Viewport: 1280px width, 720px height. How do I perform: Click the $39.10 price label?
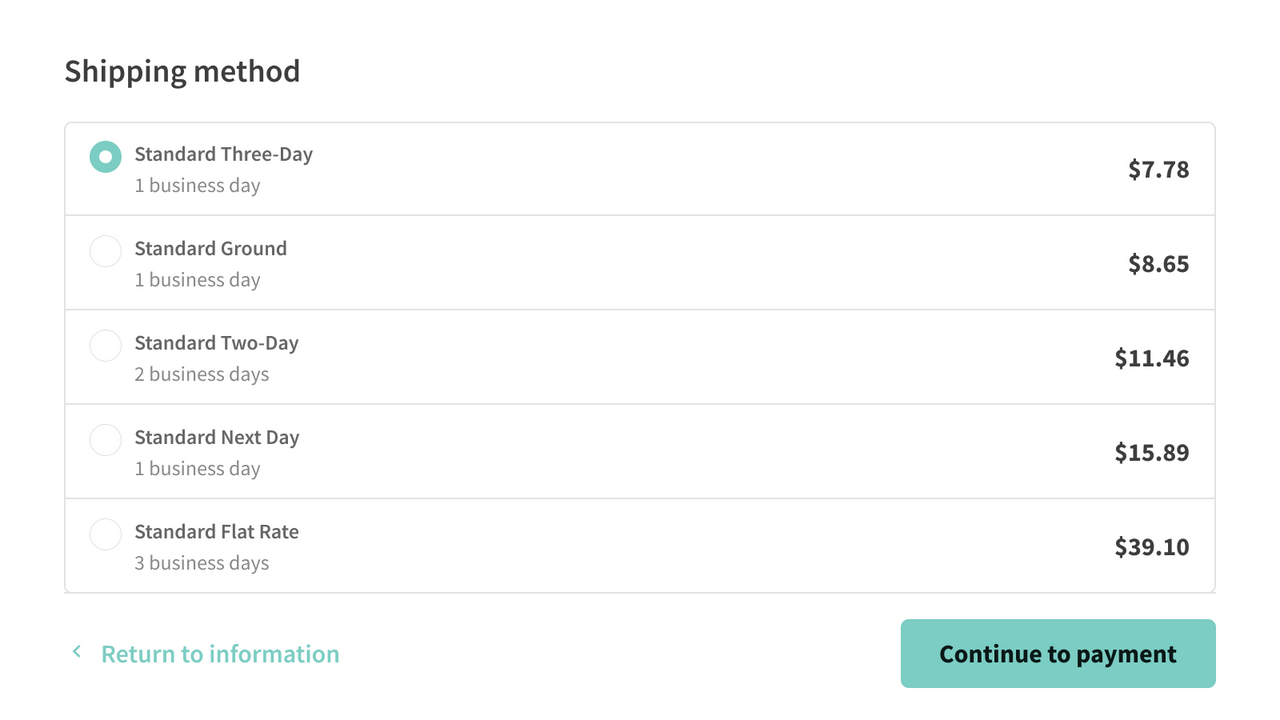[x=1152, y=546]
